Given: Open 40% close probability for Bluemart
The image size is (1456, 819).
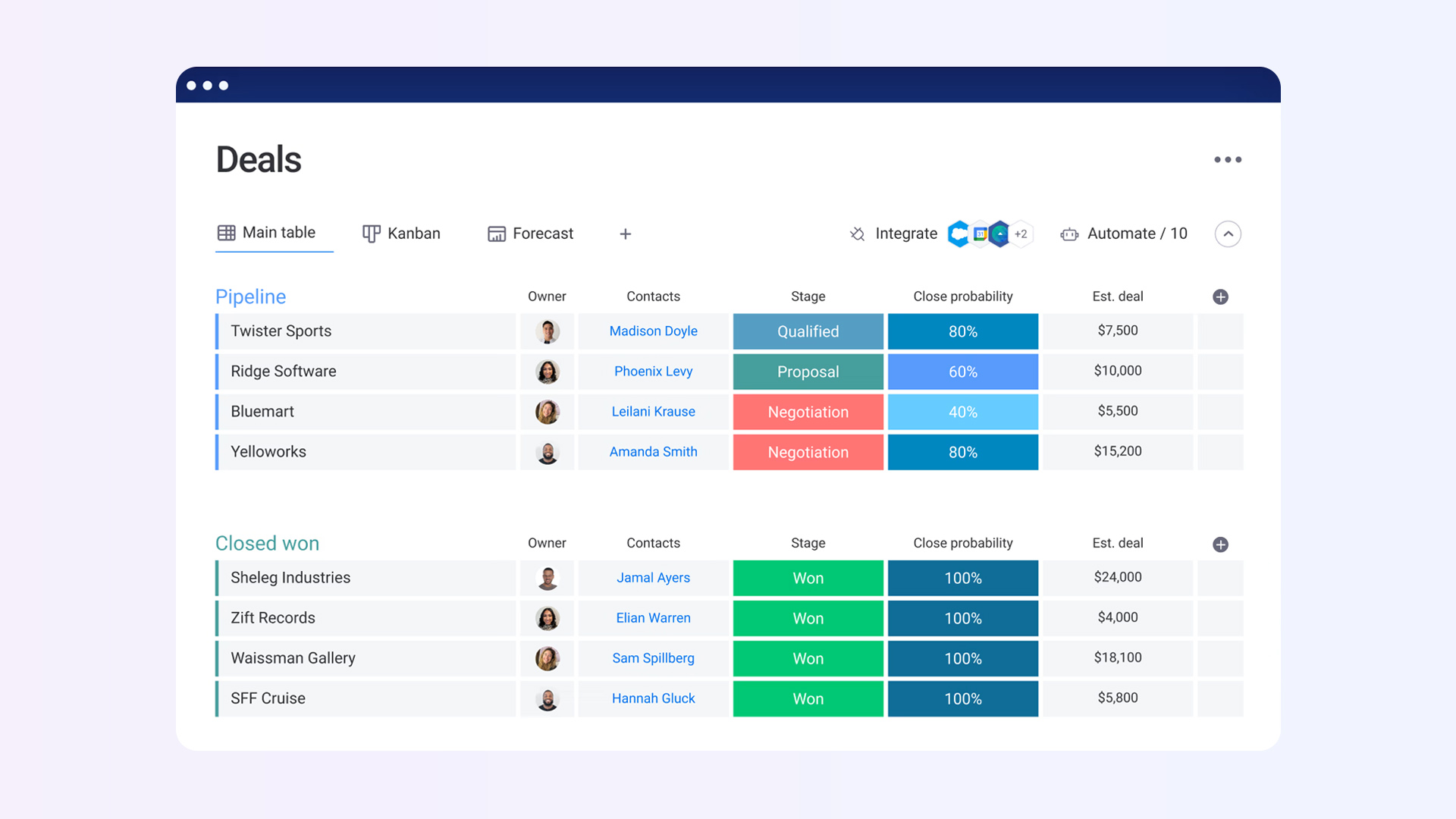Looking at the screenshot, I should [963, 412].
